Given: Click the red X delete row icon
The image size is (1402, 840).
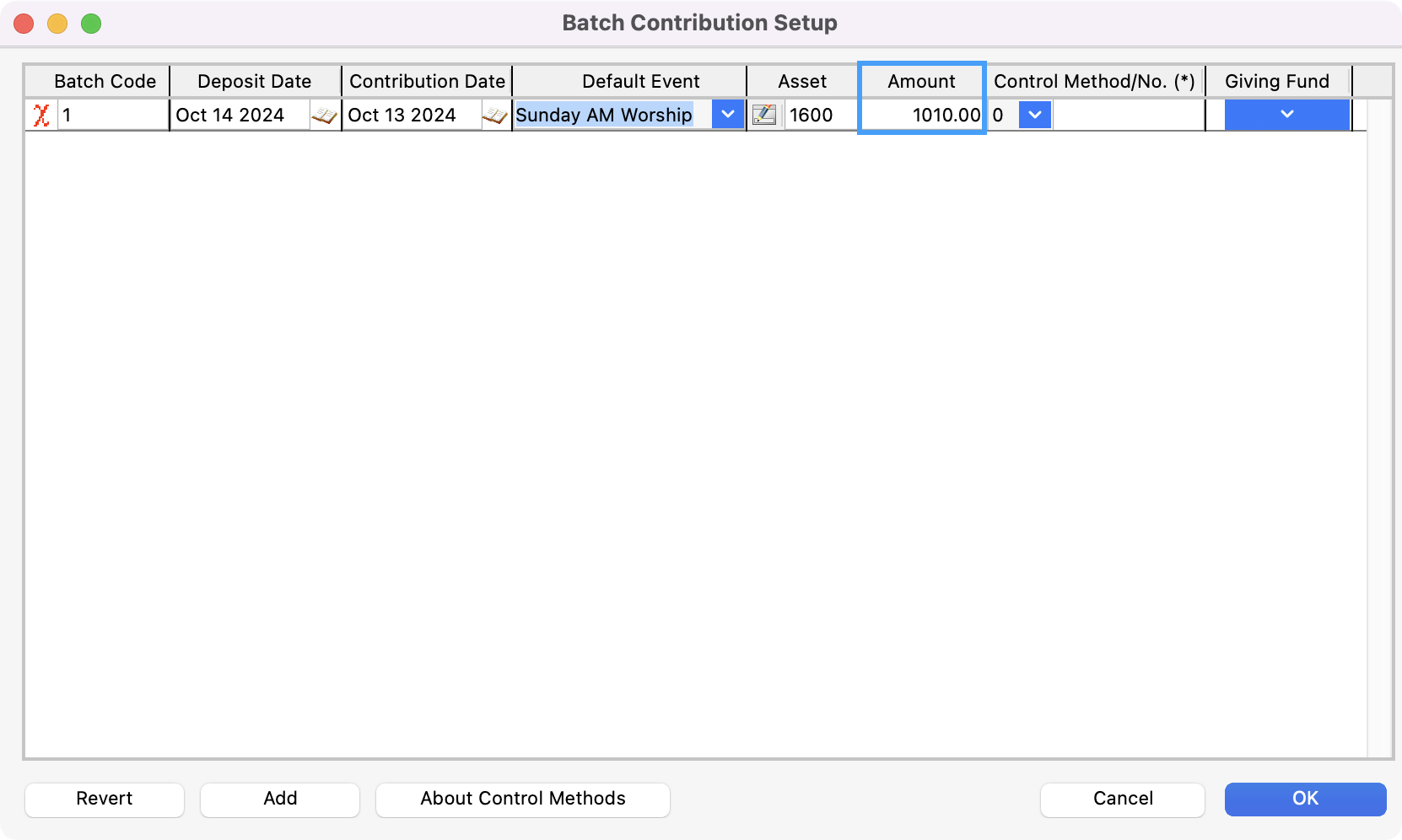Looking at the screenshot, I should 40,115.
